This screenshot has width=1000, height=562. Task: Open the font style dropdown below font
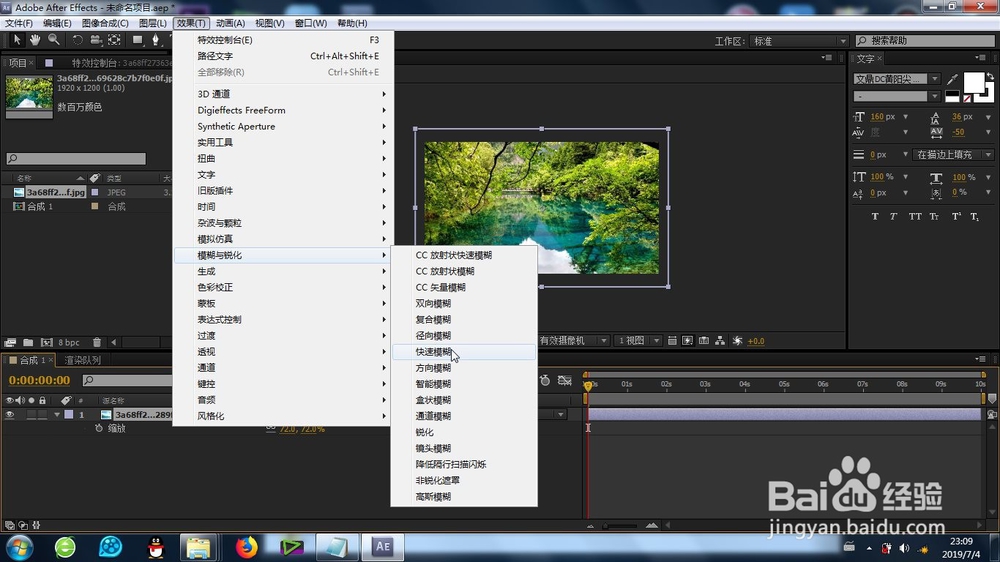[896, 96]
